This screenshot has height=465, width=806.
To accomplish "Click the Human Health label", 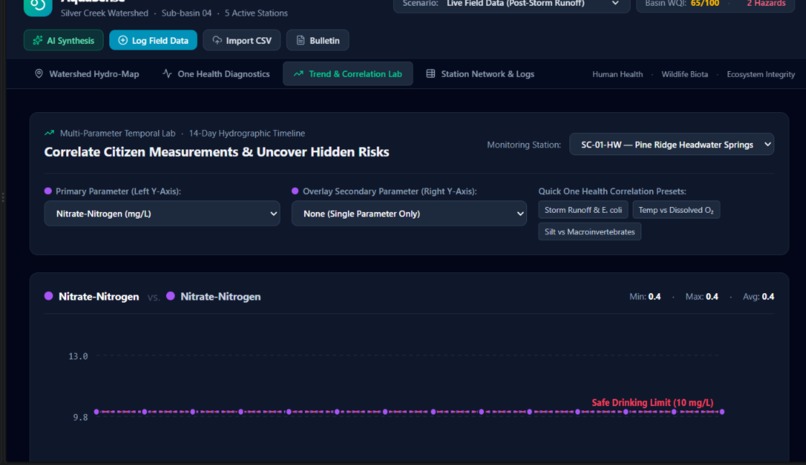I will tap(617, 74).
